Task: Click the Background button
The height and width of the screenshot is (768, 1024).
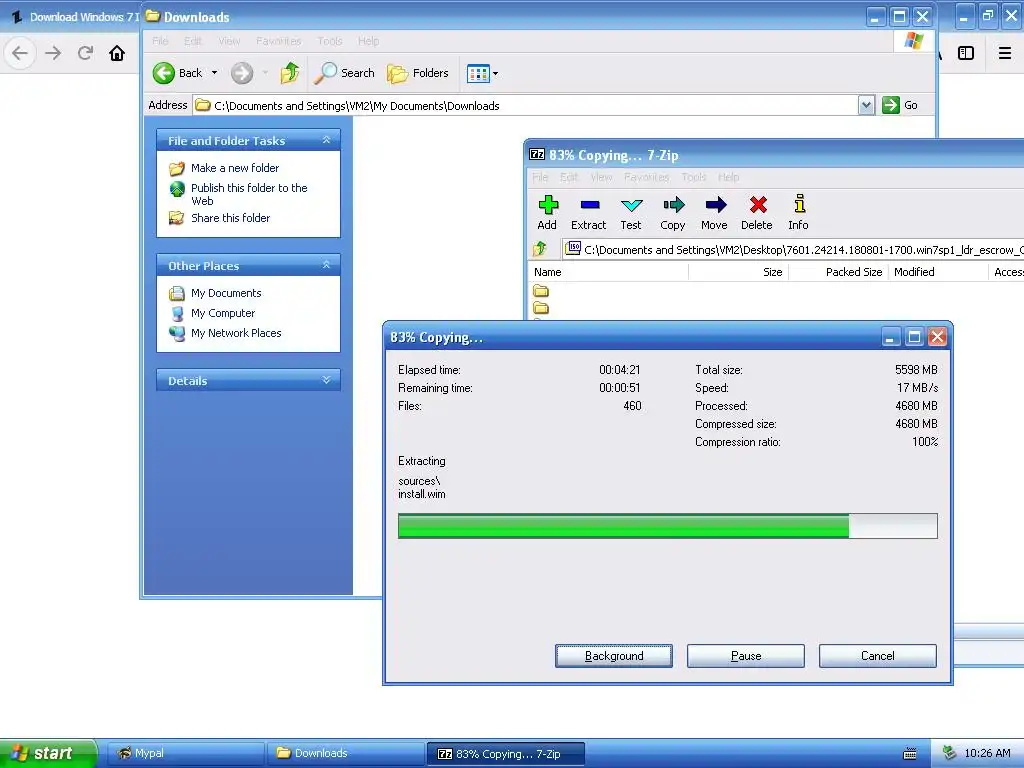Action: 614,656
